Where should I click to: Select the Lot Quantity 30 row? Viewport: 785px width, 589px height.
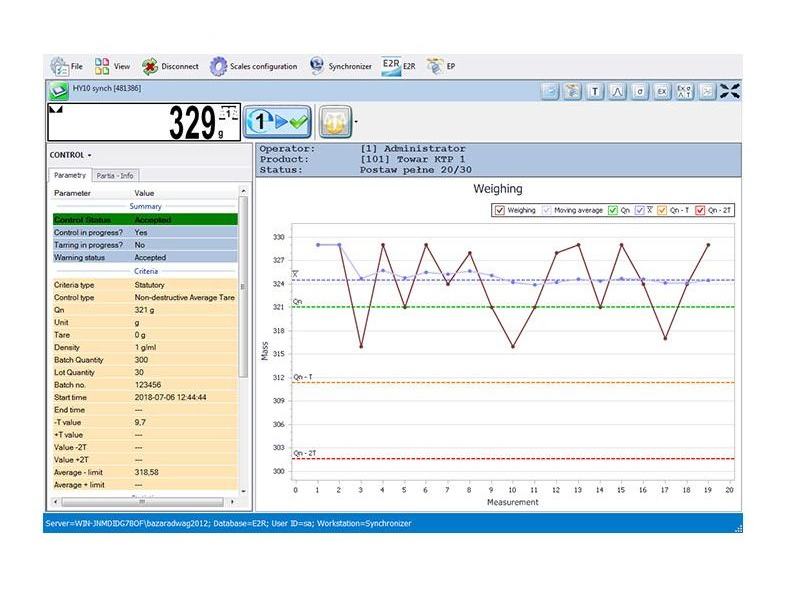point(145,372)
